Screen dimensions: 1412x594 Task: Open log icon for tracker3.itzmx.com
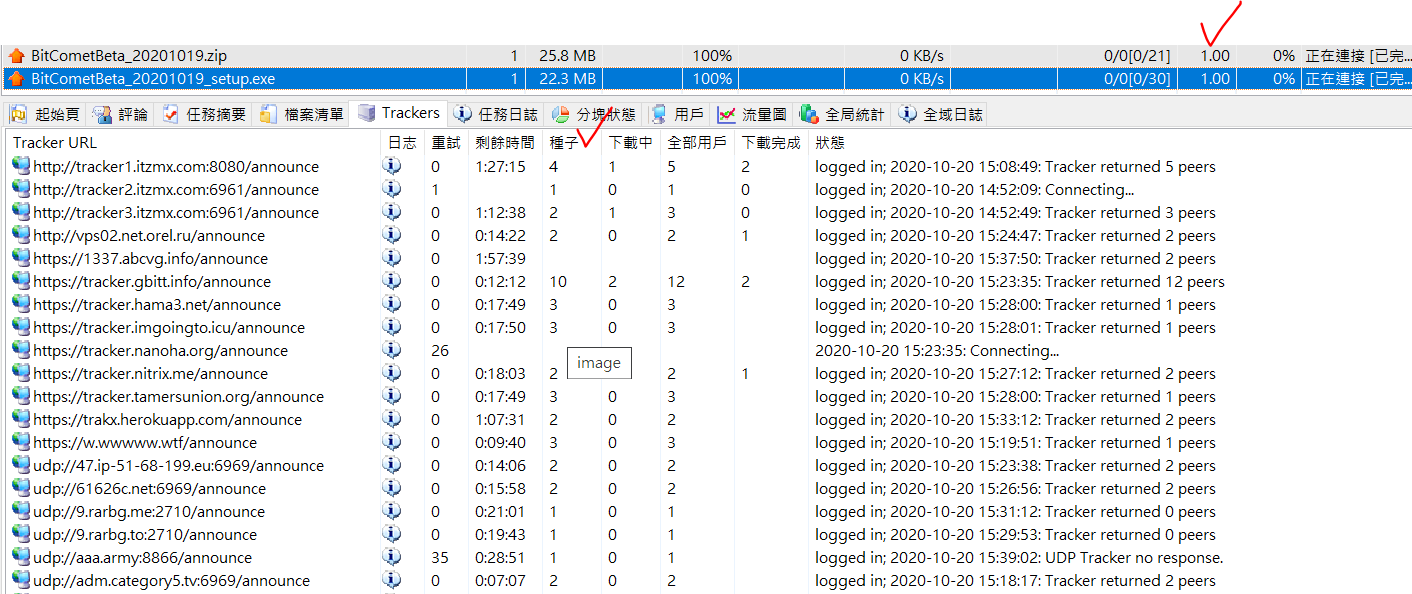tap(392, 212)
